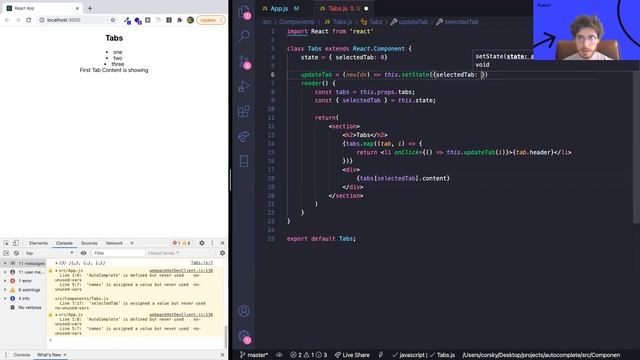Viewport: 640px width, 360px height.
Task: Toggle the console live expression eye icon
Action: click(84, 253)
